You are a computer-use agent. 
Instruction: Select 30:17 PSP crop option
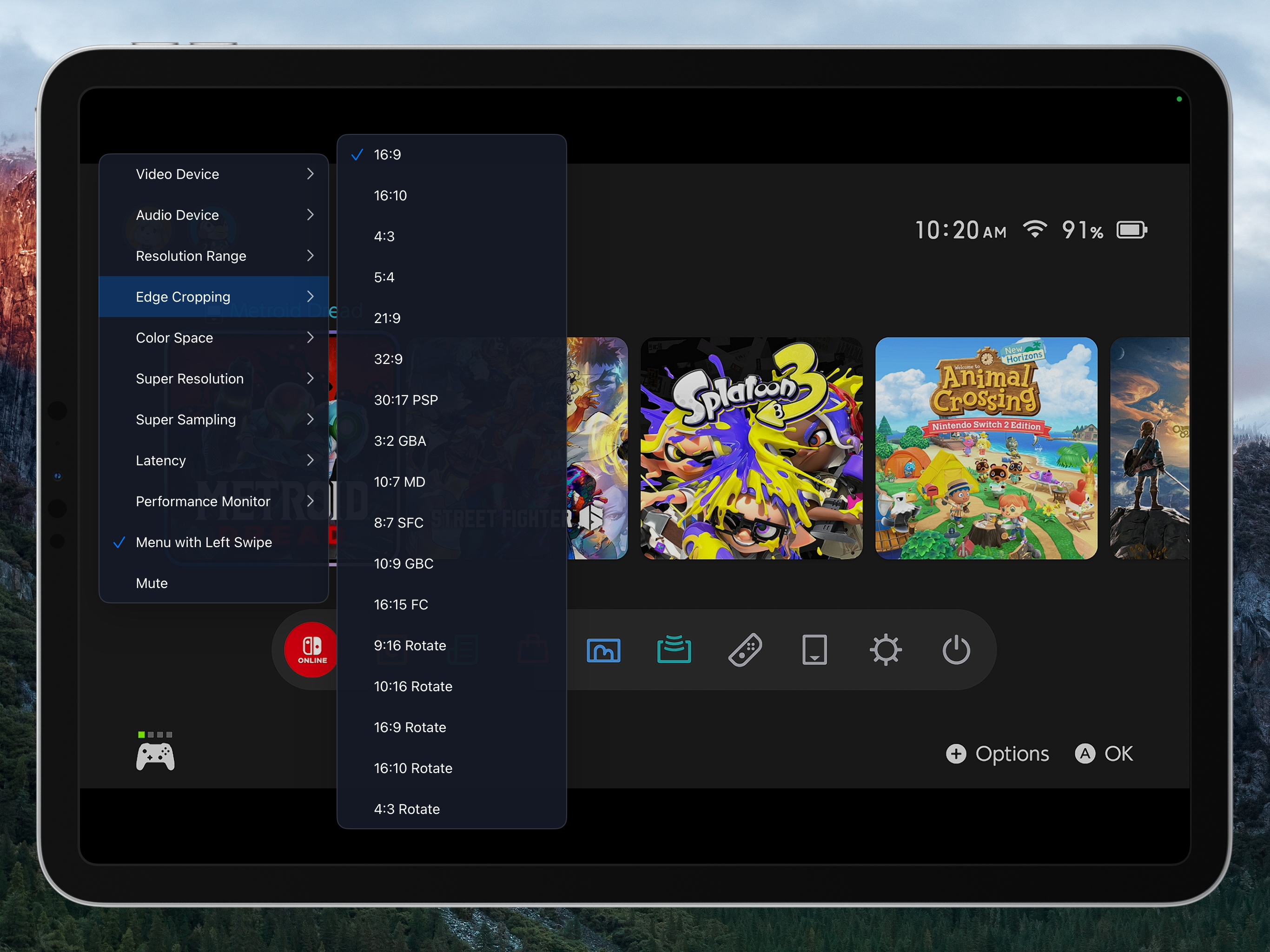point(451,400)
